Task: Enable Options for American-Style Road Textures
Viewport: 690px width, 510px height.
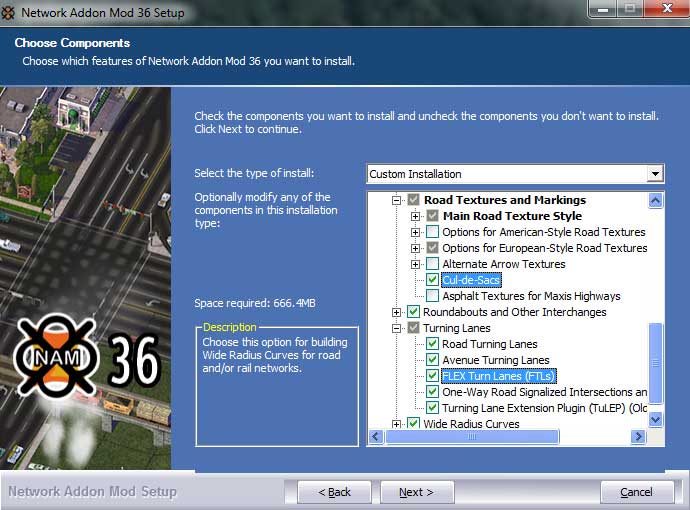Action: [x=433, y=231]
